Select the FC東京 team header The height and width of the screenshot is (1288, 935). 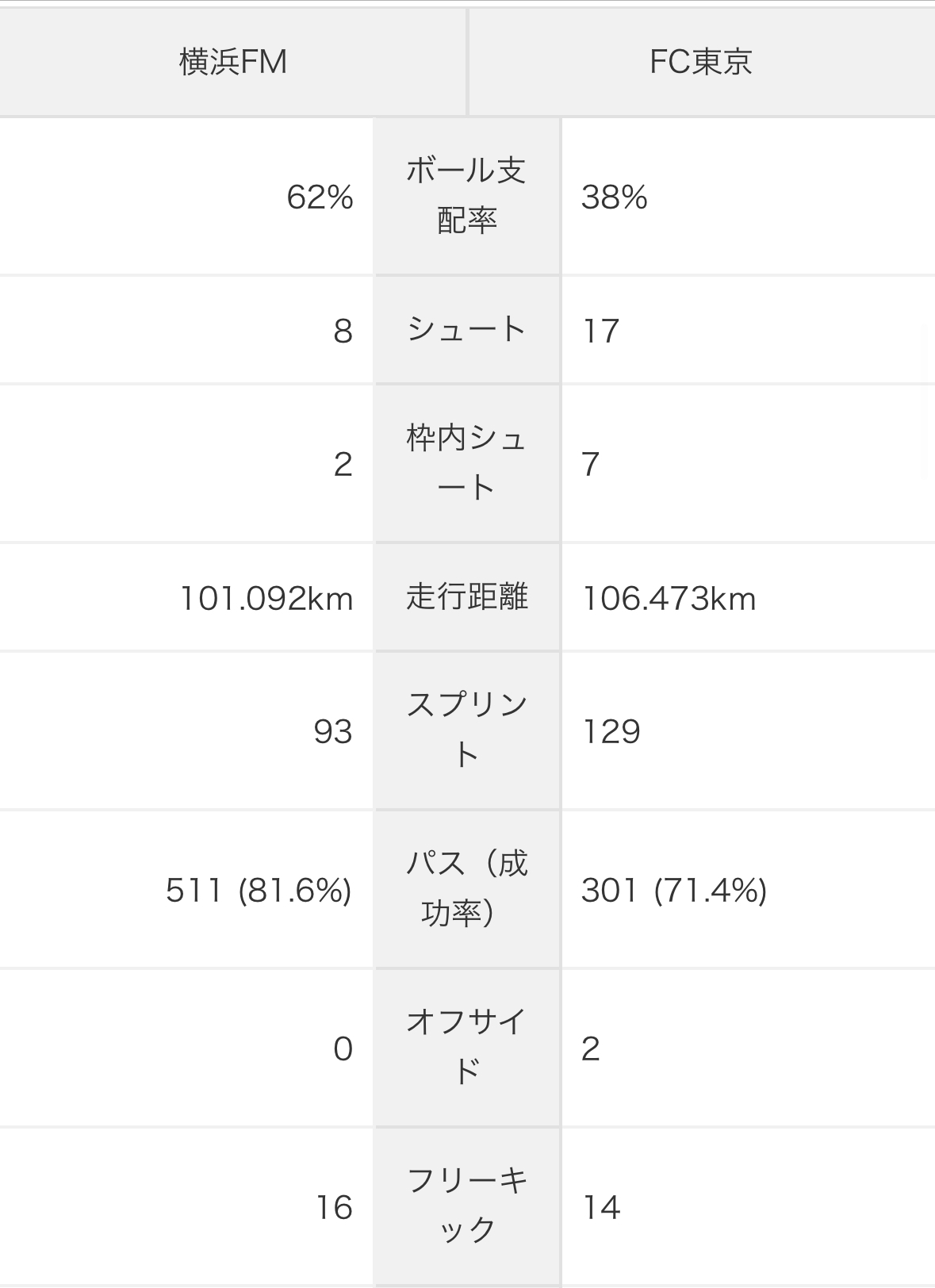[x=701, y=62]
